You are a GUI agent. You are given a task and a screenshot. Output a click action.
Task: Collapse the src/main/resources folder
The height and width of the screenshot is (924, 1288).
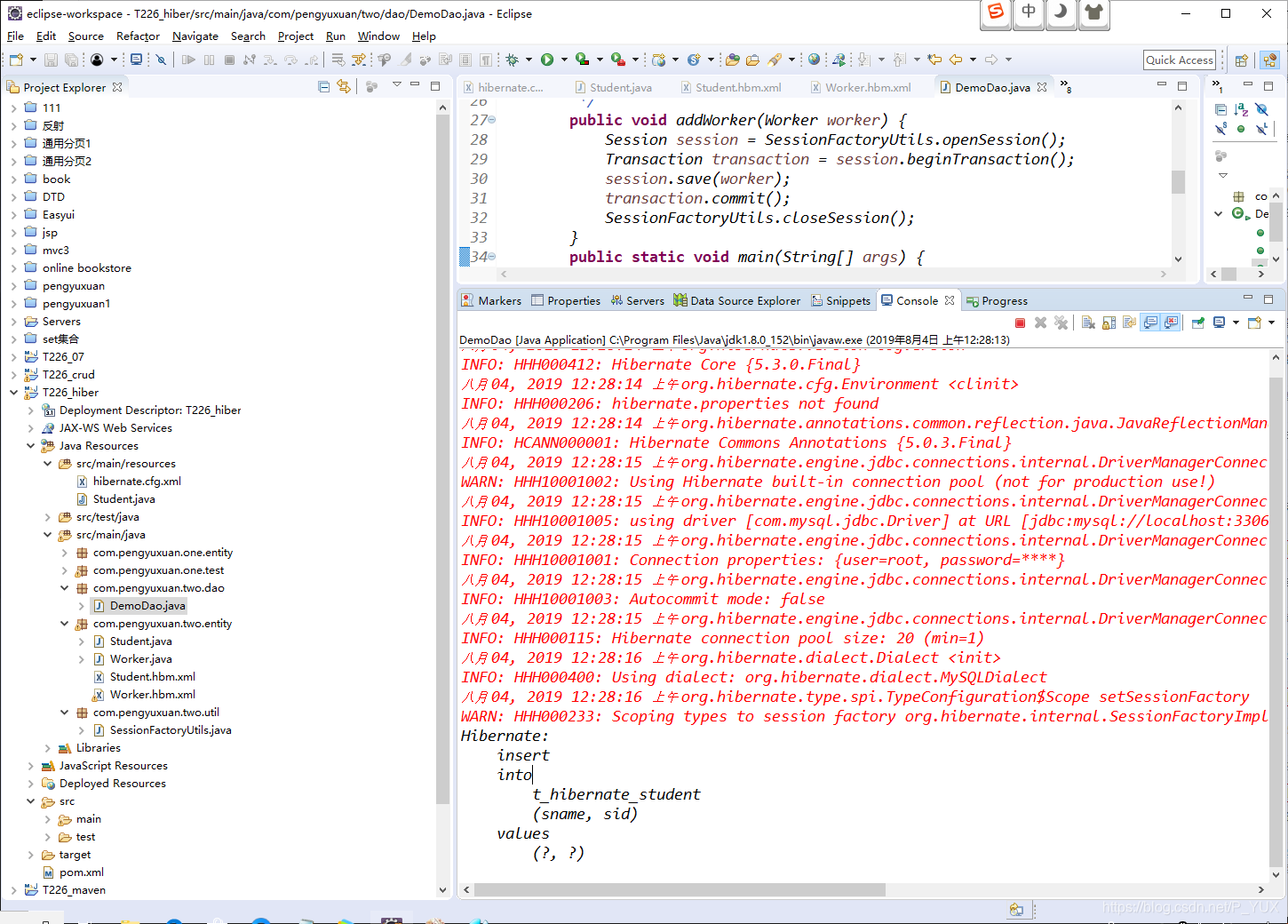tap(47, 463)
